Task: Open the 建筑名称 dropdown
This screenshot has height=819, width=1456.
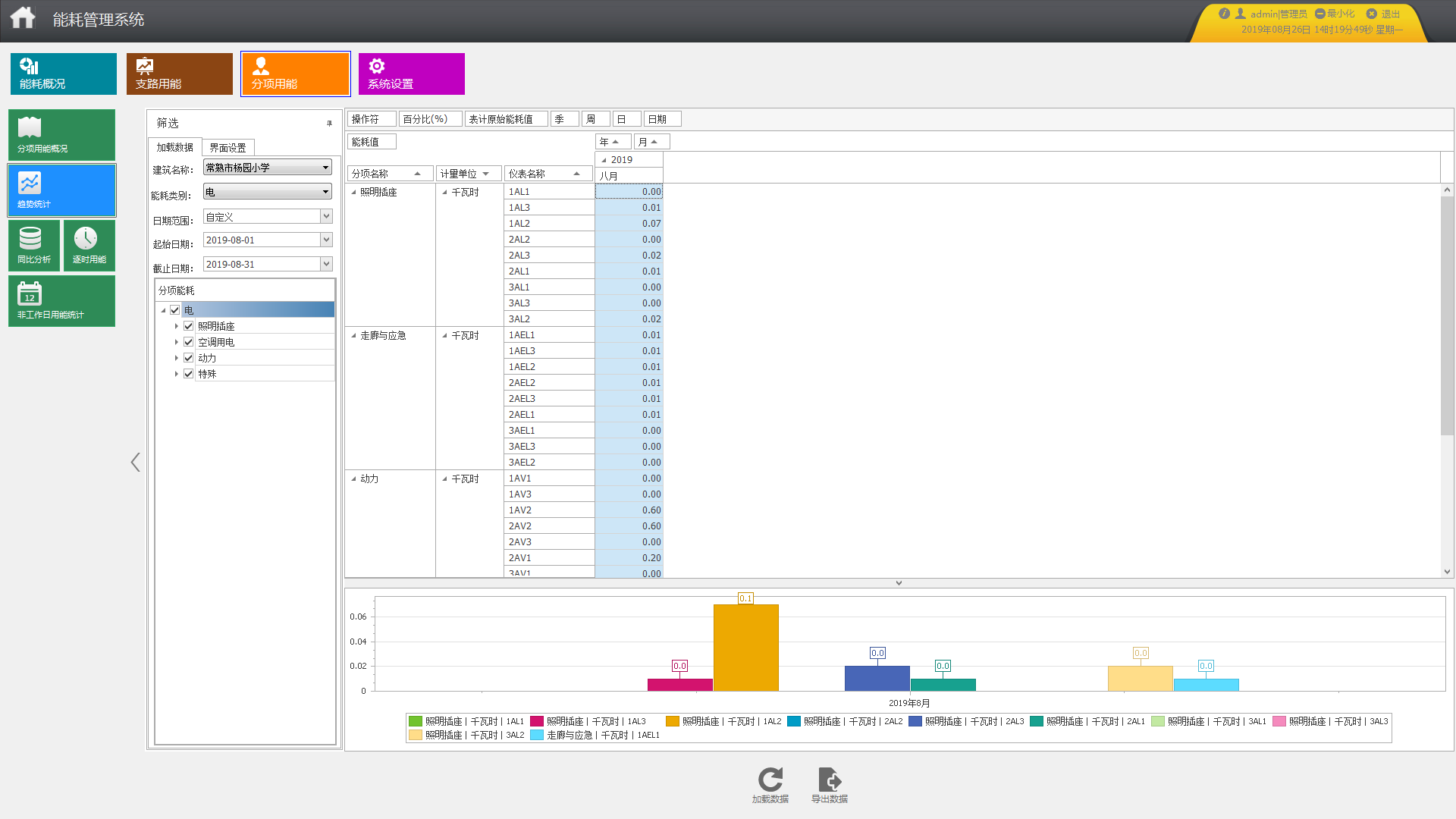Action: click(x=325, y=168)
